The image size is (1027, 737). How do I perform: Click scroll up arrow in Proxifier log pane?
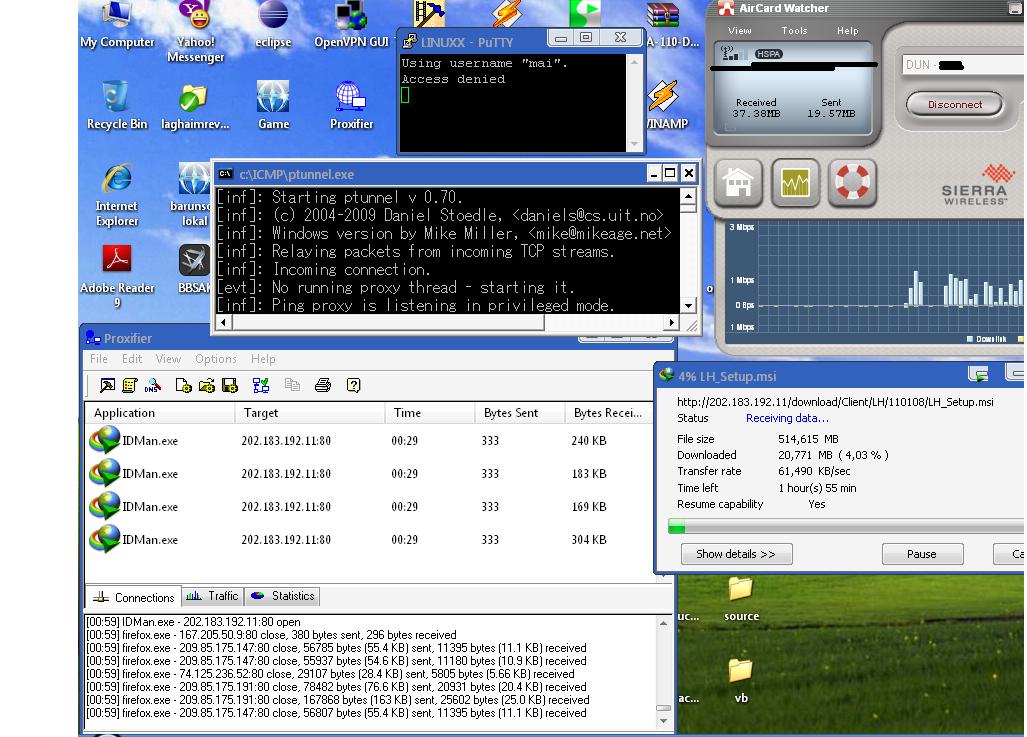(663, 623)
